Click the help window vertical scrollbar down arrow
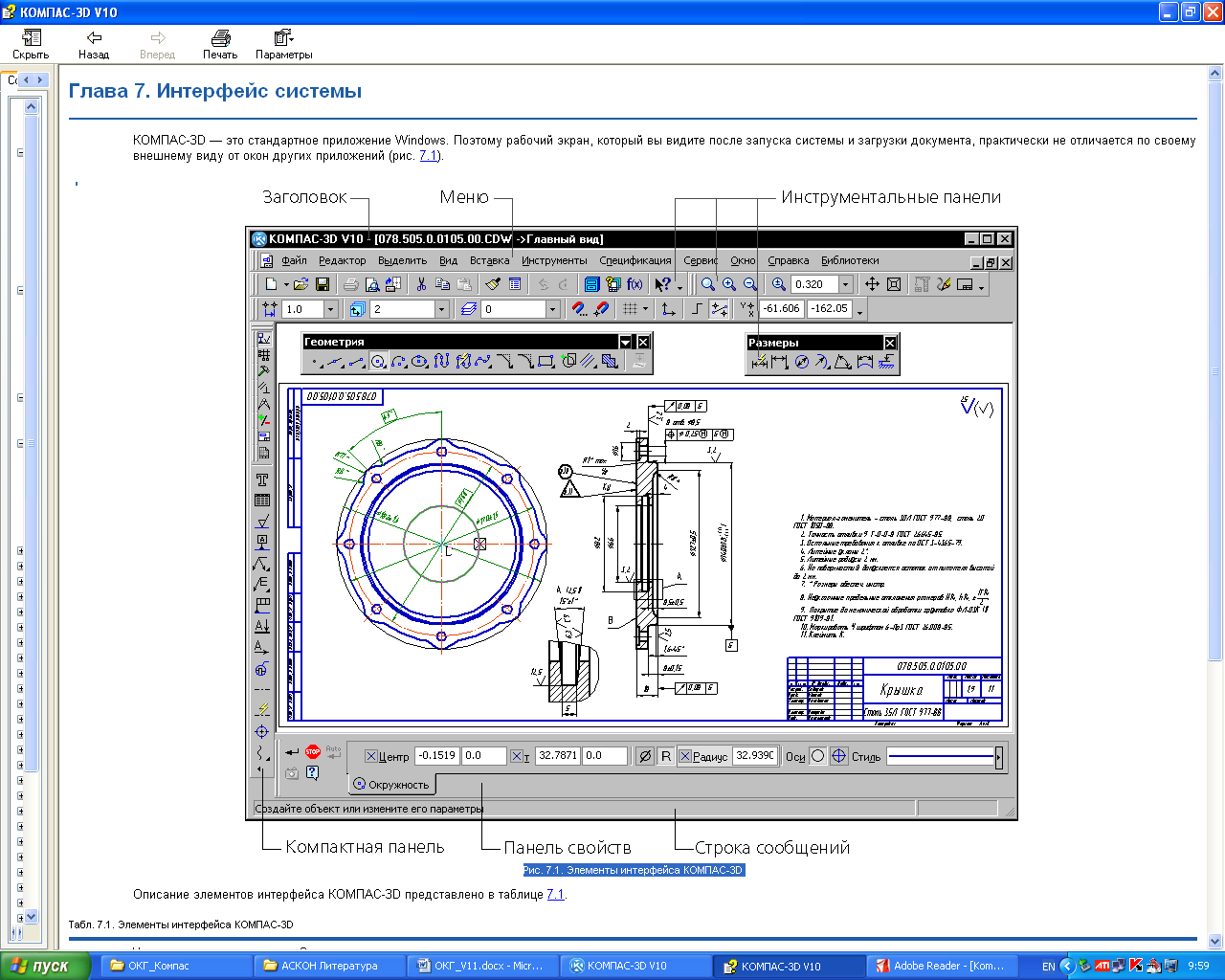 [x=1215, y=941]
